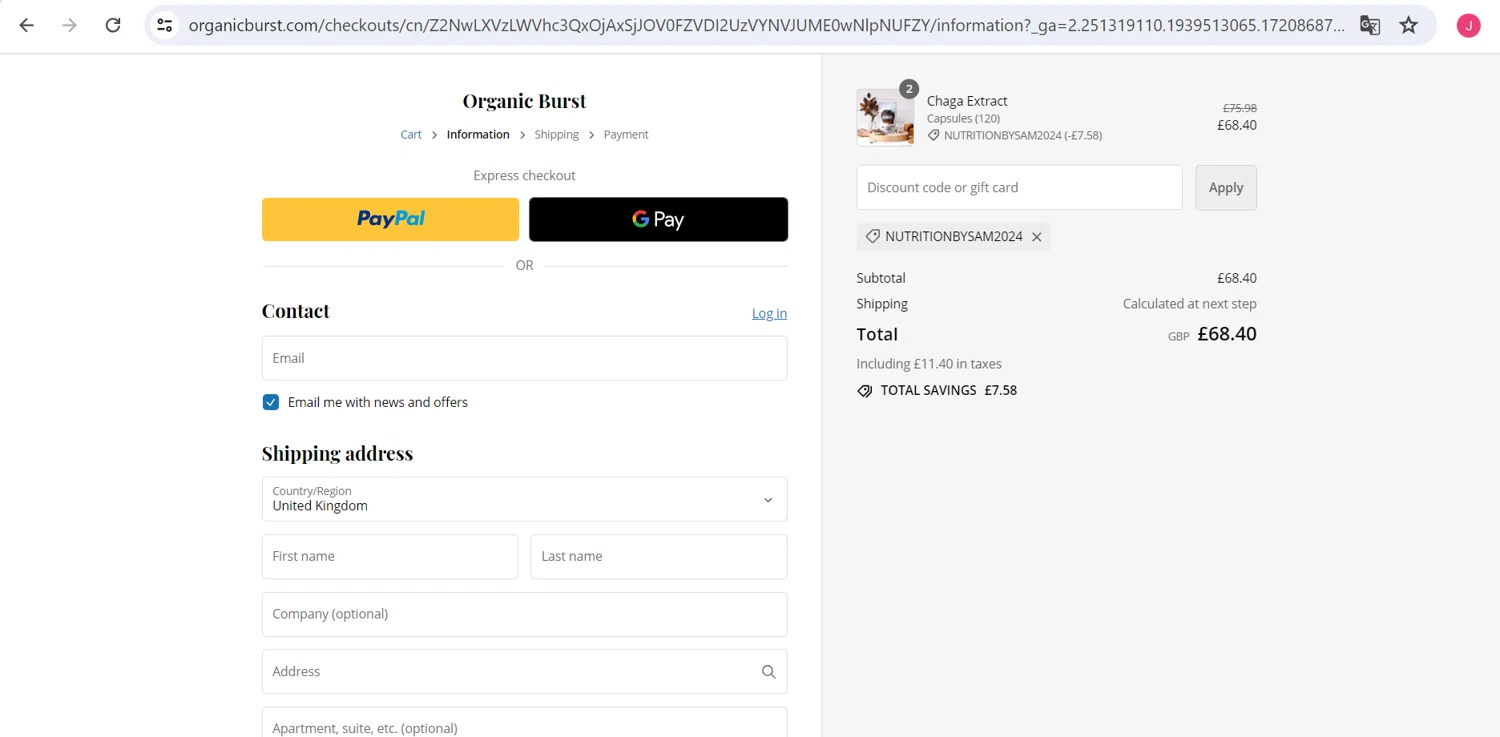This screenshot has height=737, width=1500.
Task: Click the Including £11.40 in taxes text
Action: click(x=929, y=364)
